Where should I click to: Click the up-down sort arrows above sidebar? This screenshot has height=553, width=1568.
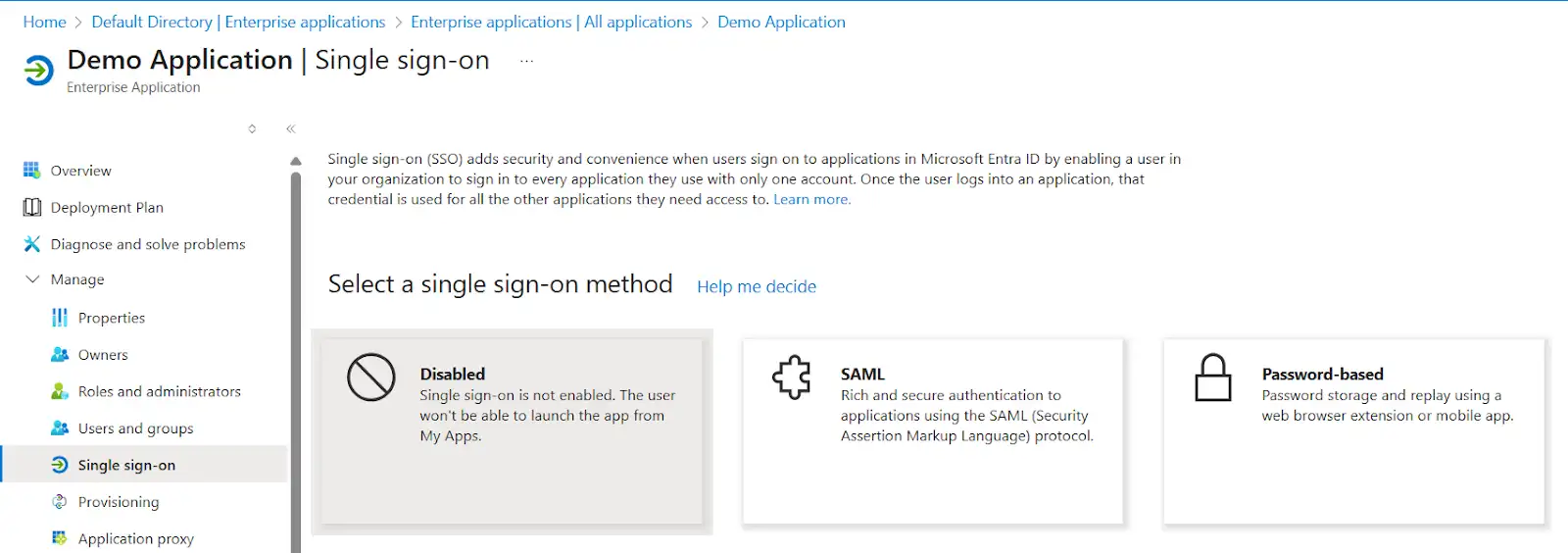coord(252,128)
